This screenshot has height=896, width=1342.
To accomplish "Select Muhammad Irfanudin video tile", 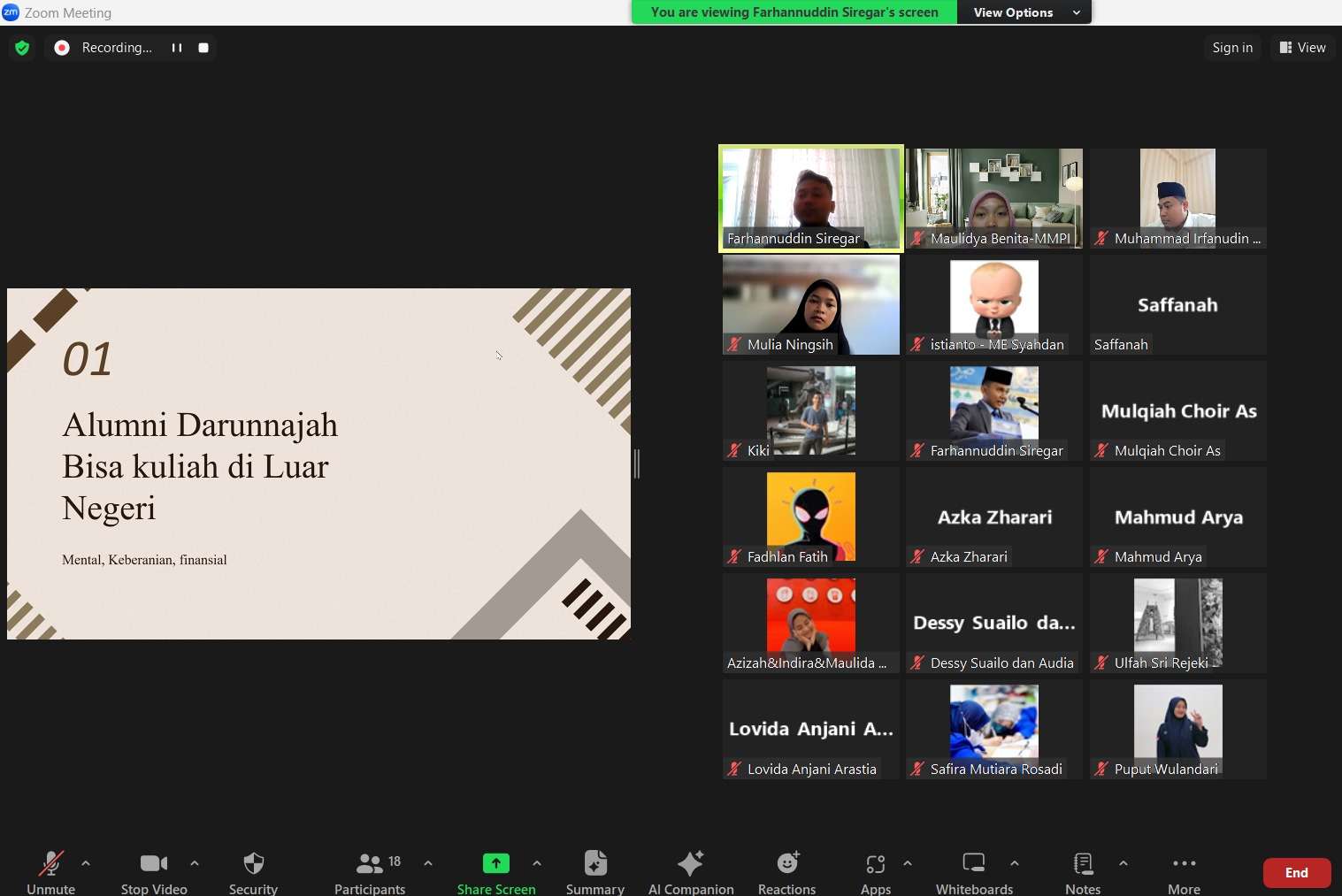I will pyautogui.click(x=1178, y=198).
